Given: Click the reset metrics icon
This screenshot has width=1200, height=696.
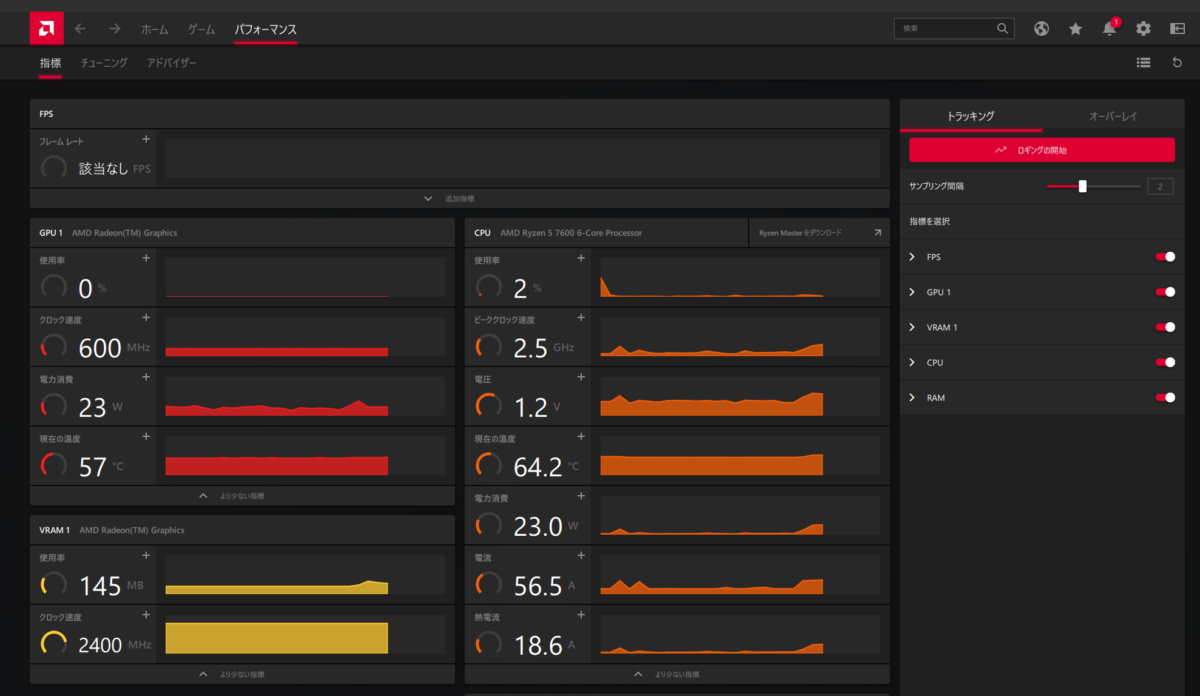Looking at the screenshot, I should (1177, 62).
